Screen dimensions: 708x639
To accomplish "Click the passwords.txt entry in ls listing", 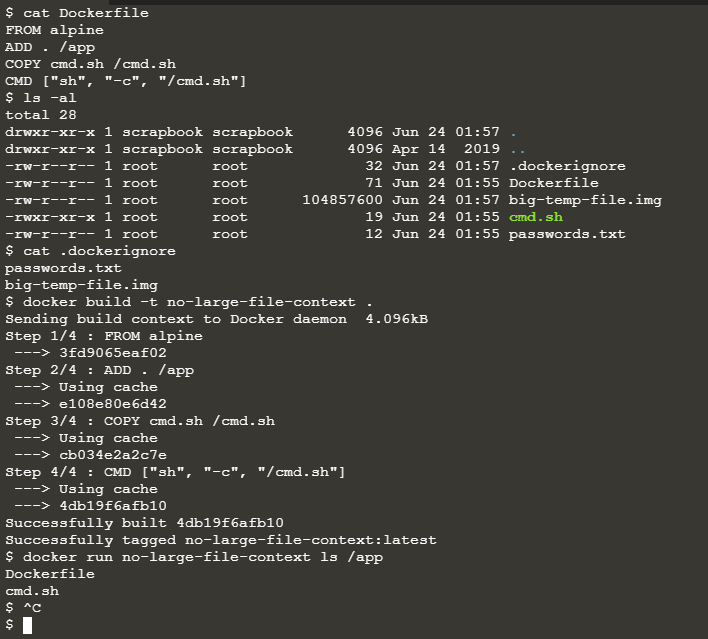I will [x=567, y=234].
